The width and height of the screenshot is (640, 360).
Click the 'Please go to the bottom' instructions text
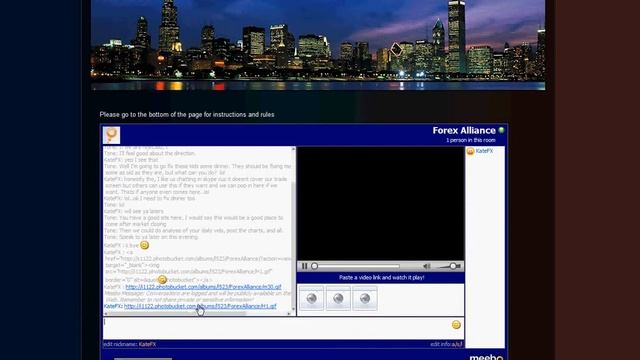point(187,115)
